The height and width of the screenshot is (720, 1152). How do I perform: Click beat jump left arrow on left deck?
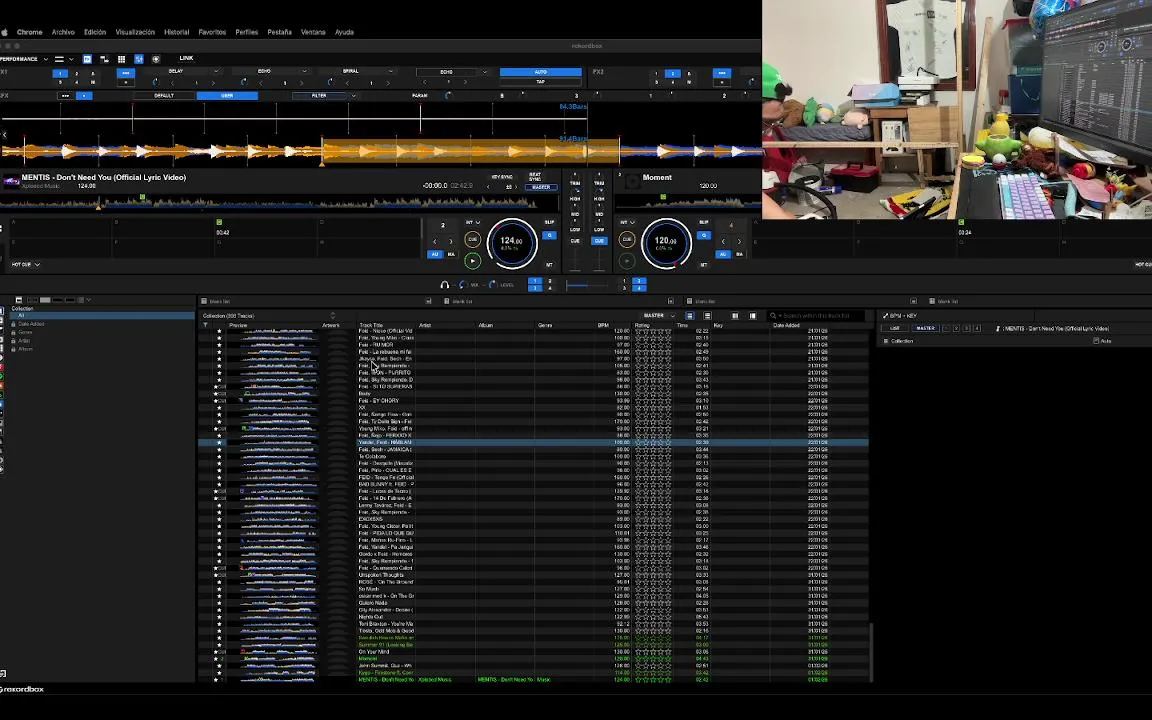[434, 241]
